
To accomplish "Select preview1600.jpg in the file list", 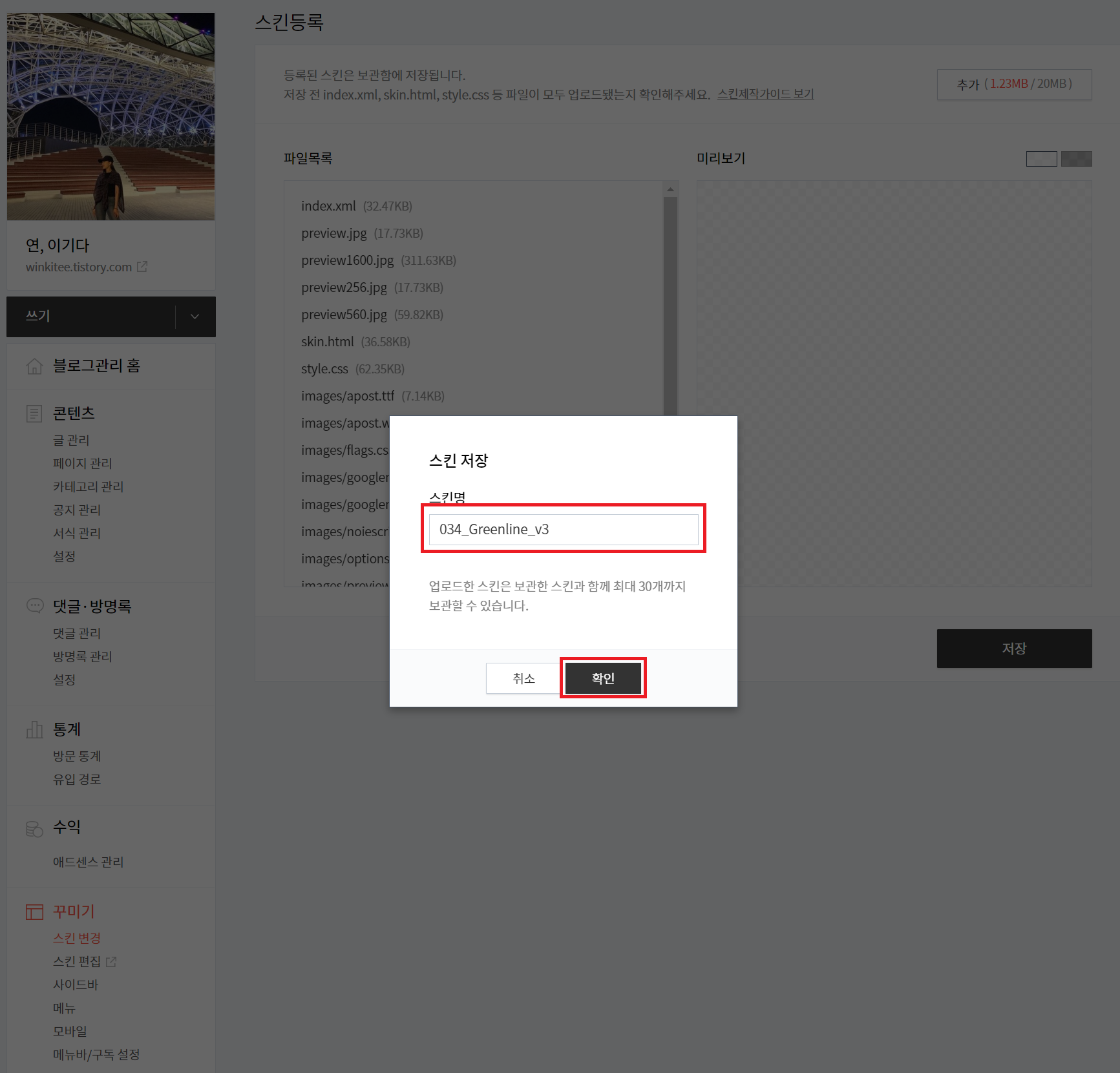I will click(x=379, y=260).
